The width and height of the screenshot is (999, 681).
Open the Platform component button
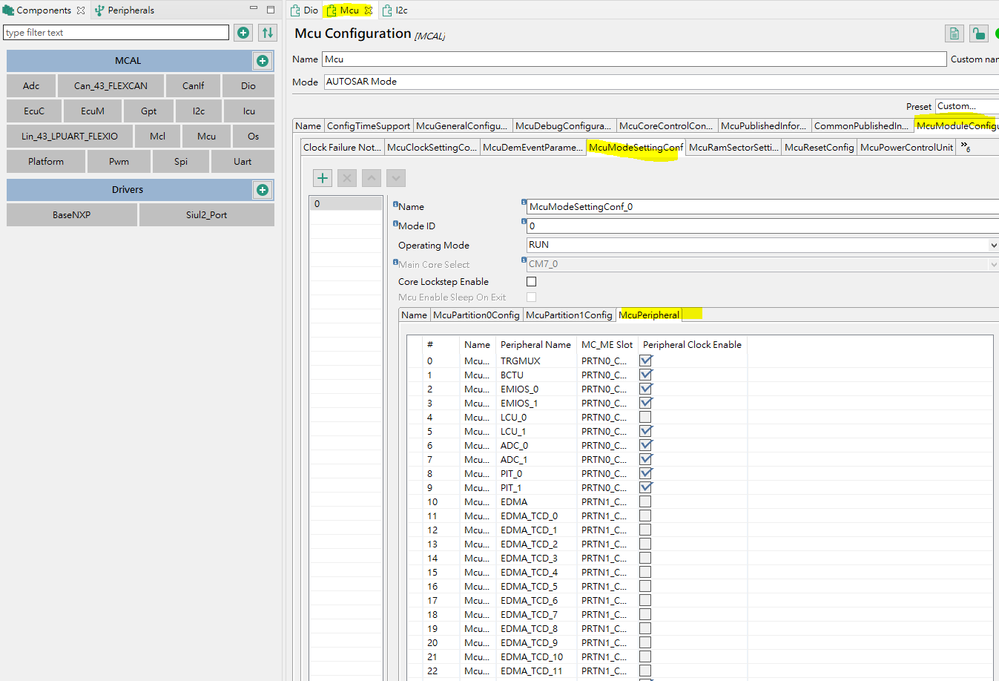(x=46, y=162)
